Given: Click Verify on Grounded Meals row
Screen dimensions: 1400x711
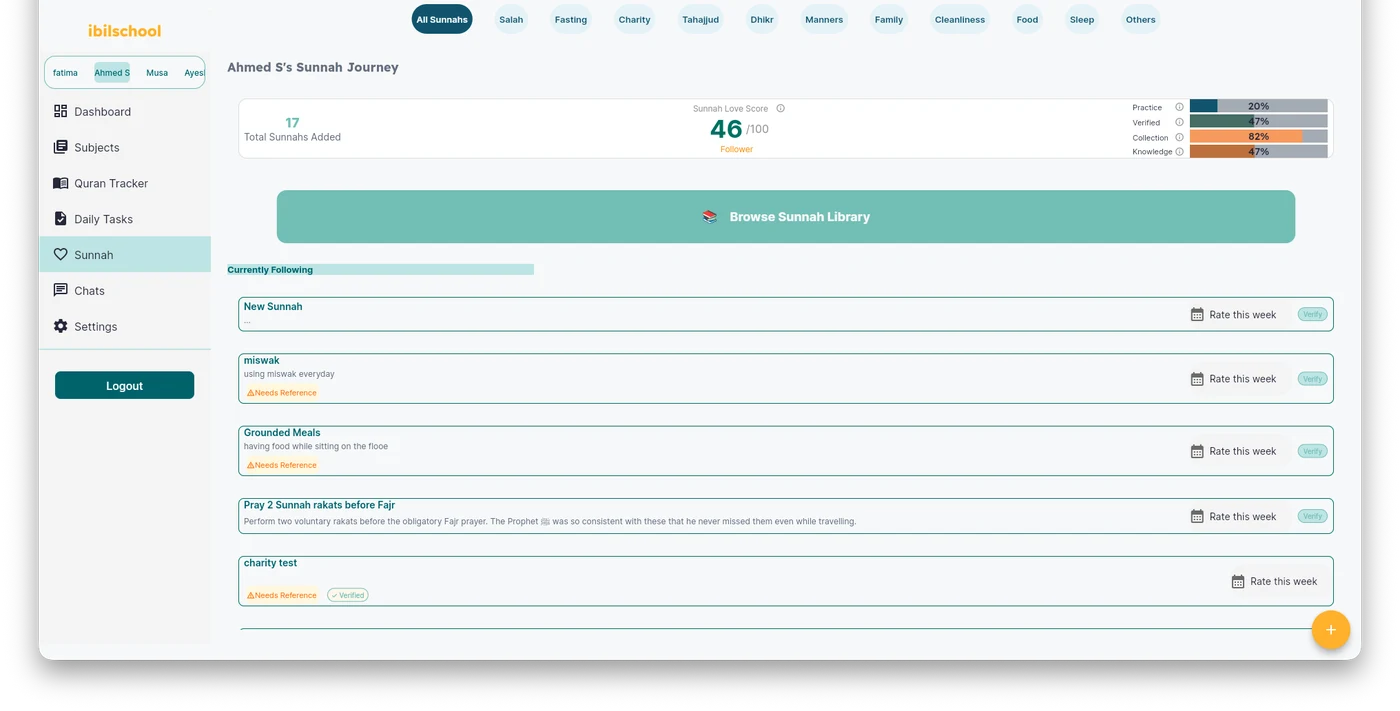Looking at the screenshot, I should point(1313,451).
